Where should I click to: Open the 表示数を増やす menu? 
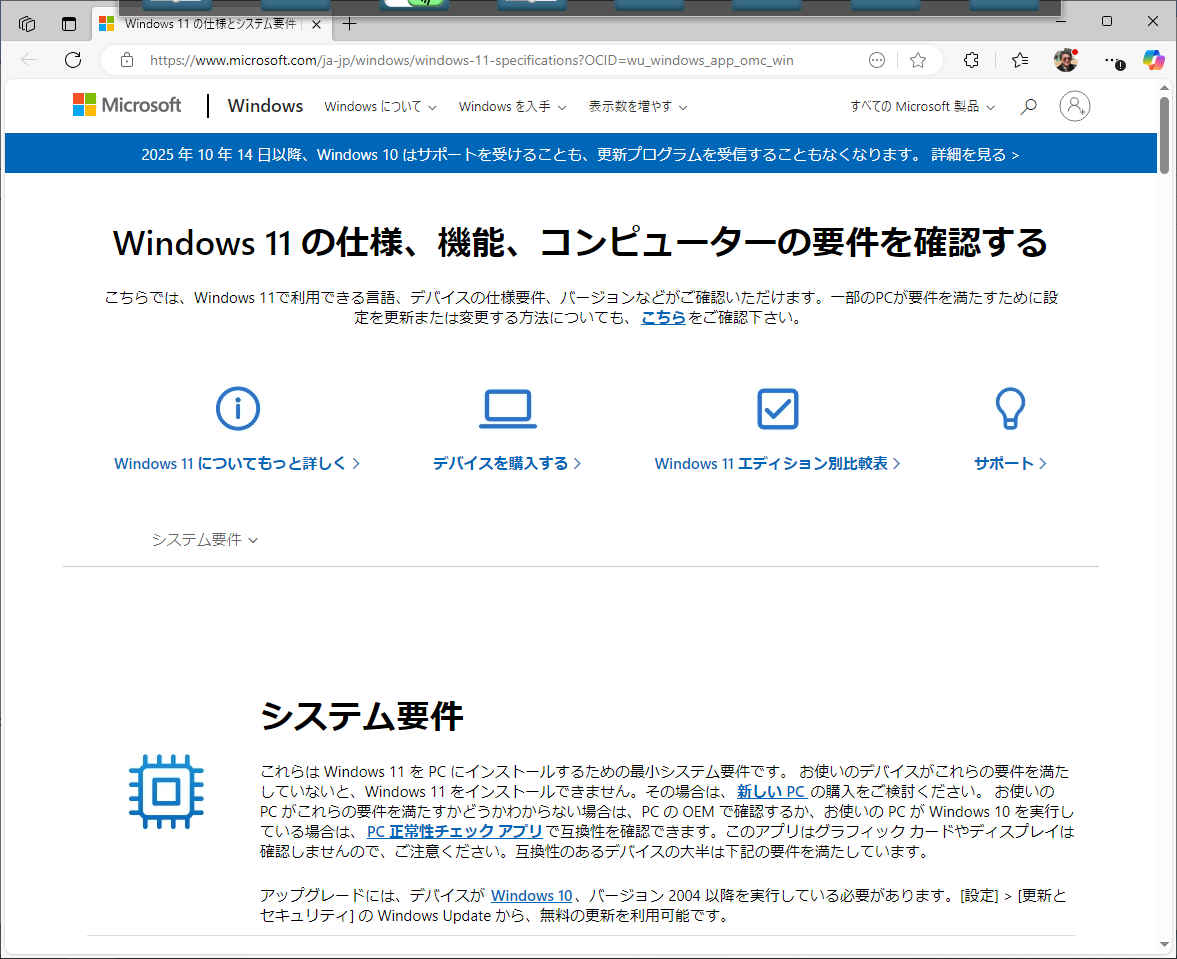637,106
